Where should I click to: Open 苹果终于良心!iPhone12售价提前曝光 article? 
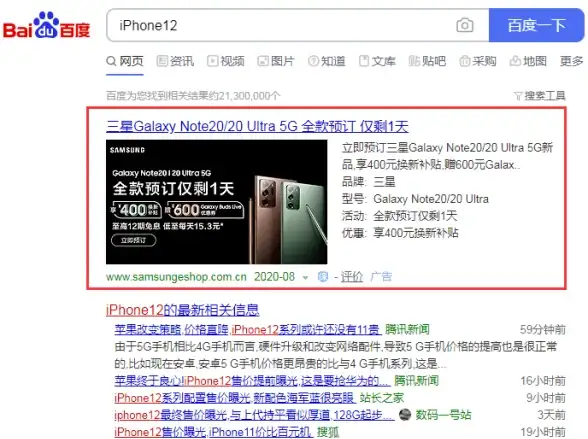click(x=252, y=381)
